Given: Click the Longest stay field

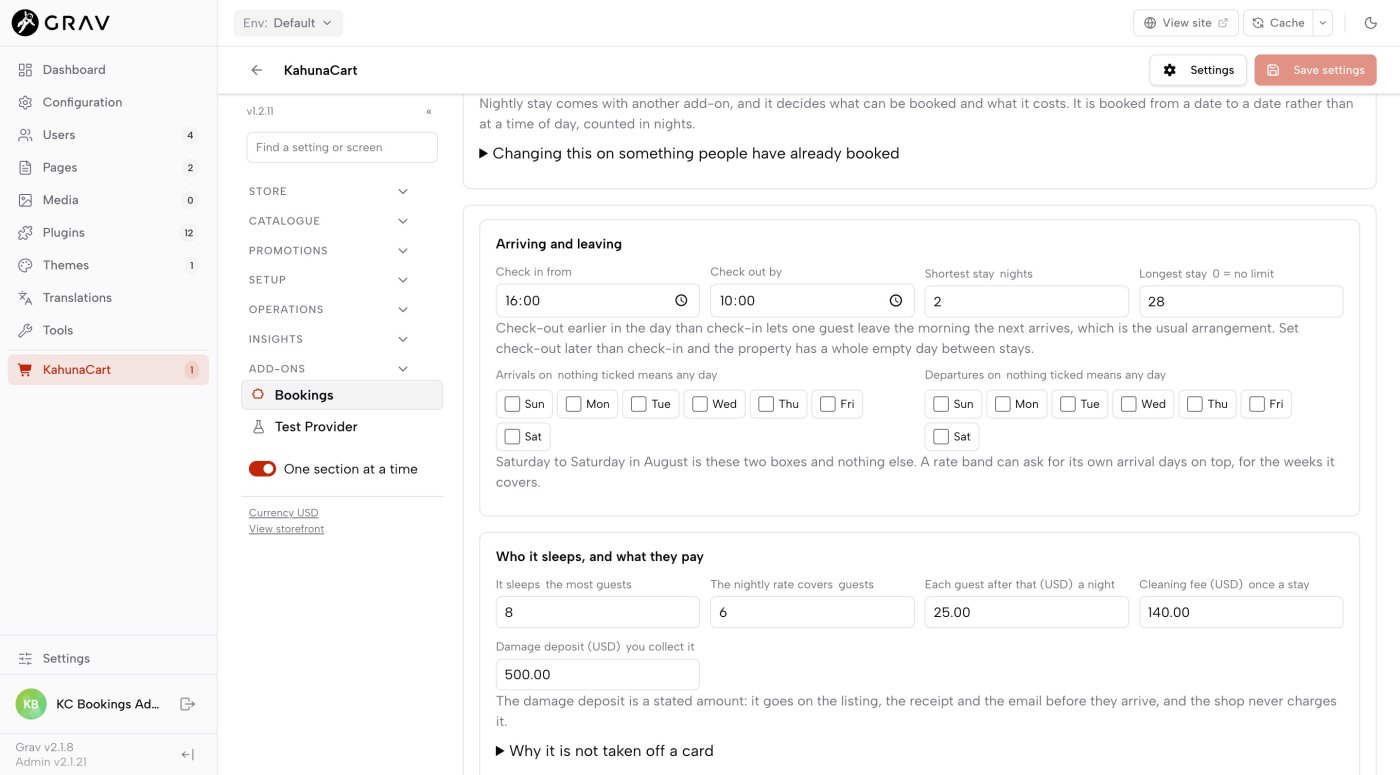Looking at the screenshot, I should pyautogui.click(x=1241, y=301).
